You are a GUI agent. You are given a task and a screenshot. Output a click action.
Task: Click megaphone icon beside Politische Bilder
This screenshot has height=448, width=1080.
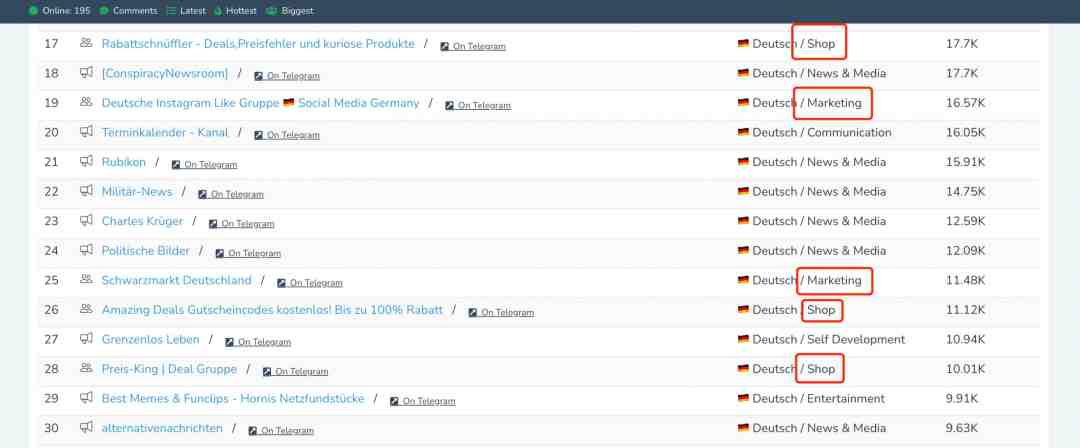point(86,250)
